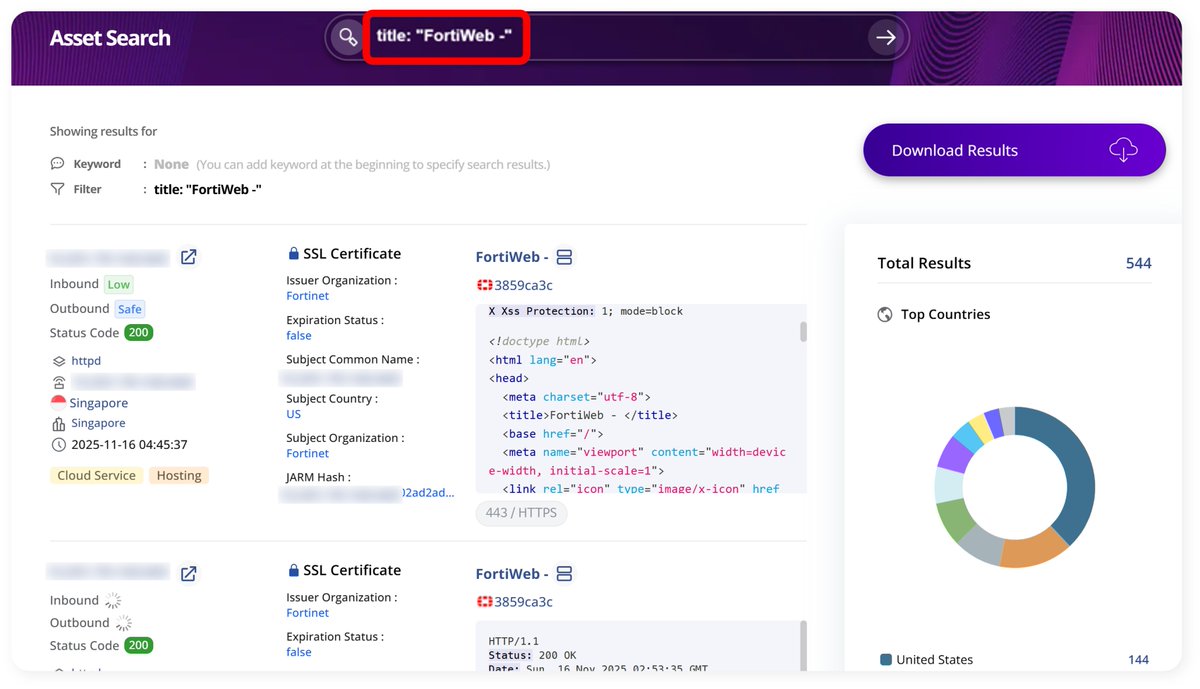
Task: Click the layers icon beside httpd
Action: (58, 361)
